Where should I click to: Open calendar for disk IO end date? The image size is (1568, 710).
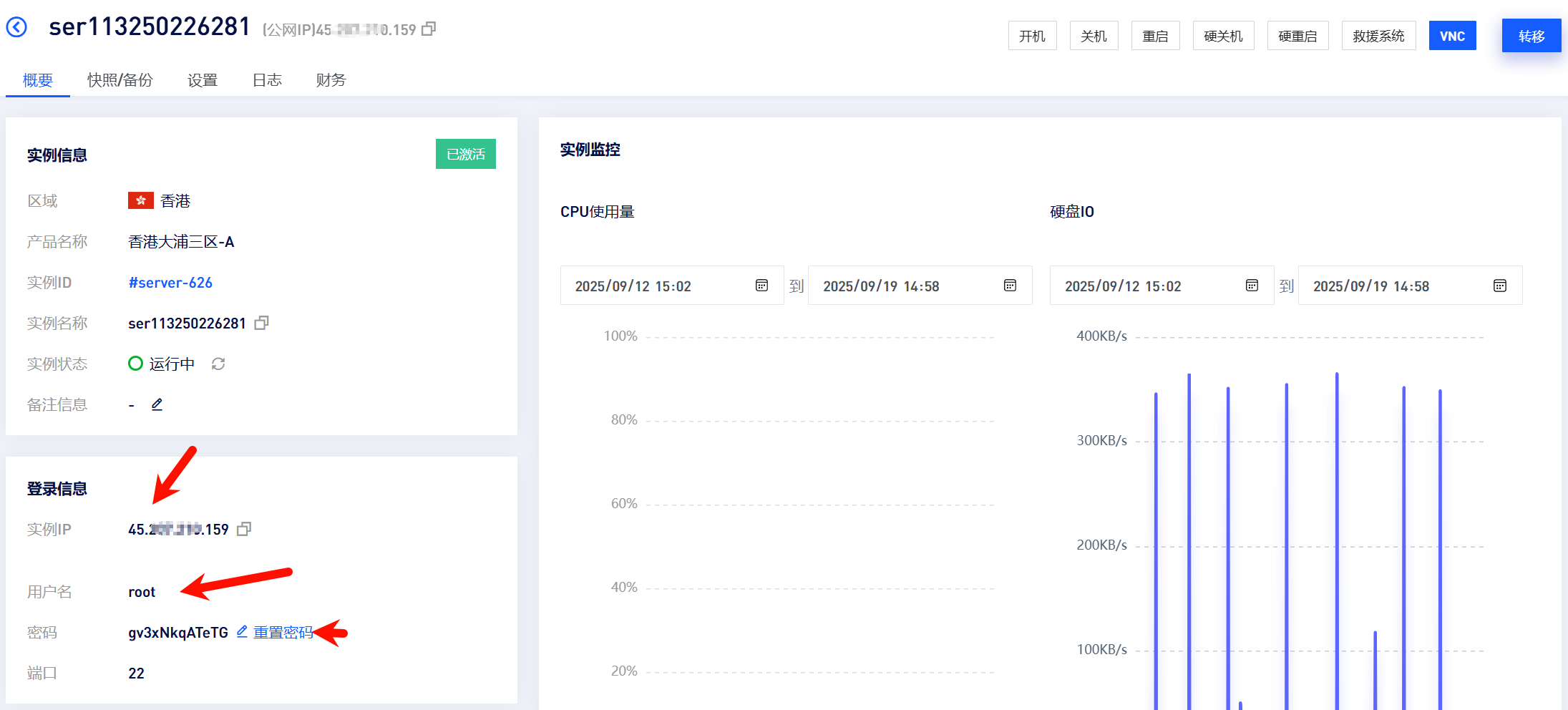pos(1500,286)
